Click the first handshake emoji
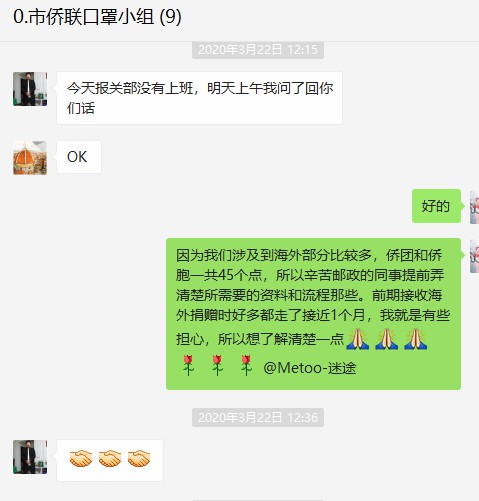This screenshot has height=501, width=479. click(x=81, y=459)
